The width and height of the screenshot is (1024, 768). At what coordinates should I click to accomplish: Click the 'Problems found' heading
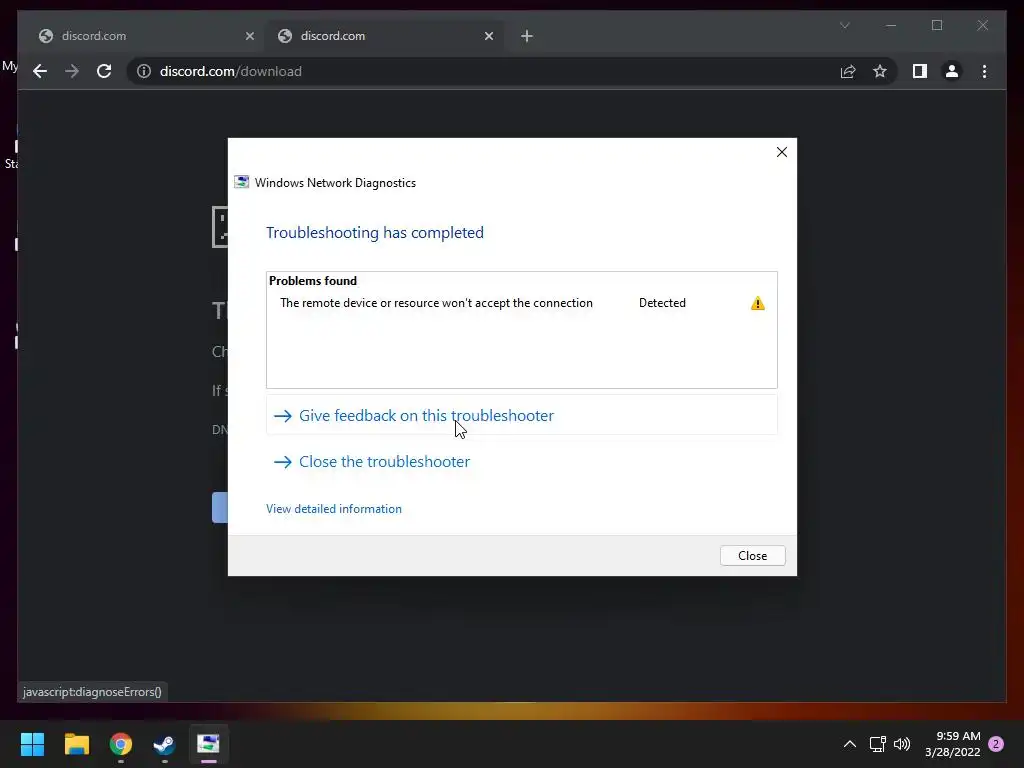[x=313, y=281]
